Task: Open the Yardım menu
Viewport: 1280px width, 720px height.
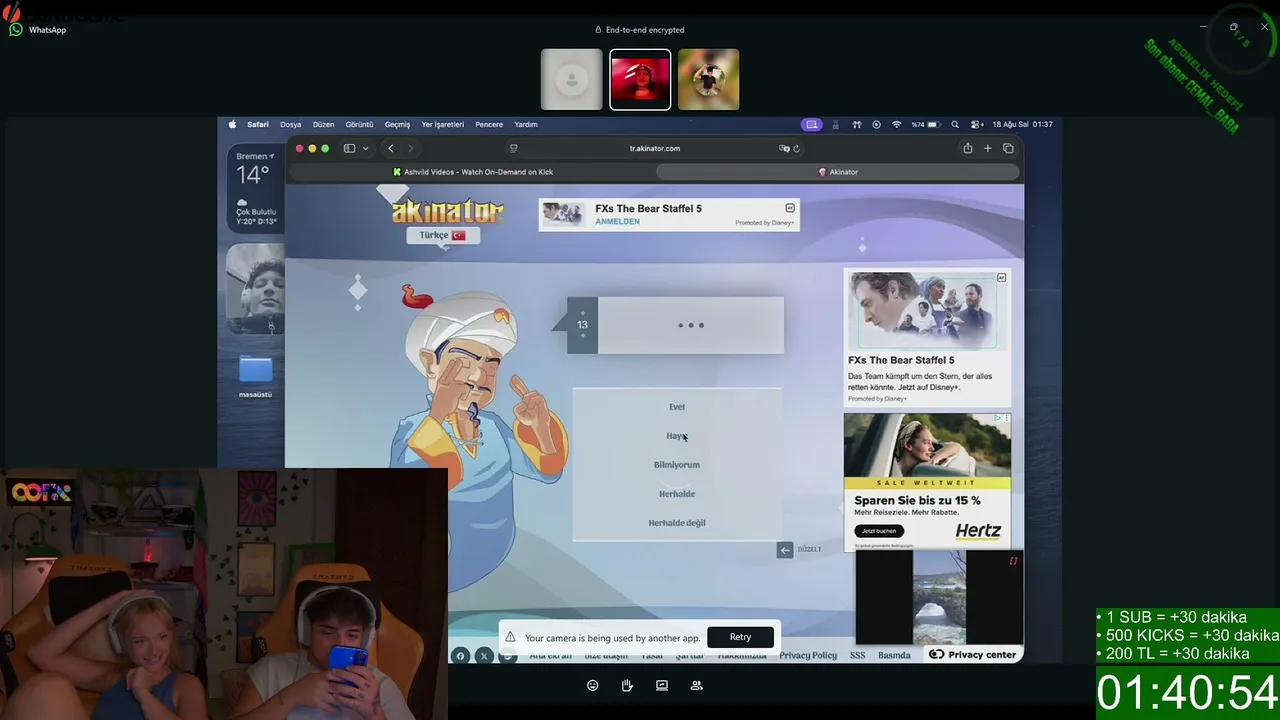Action: 526,125
